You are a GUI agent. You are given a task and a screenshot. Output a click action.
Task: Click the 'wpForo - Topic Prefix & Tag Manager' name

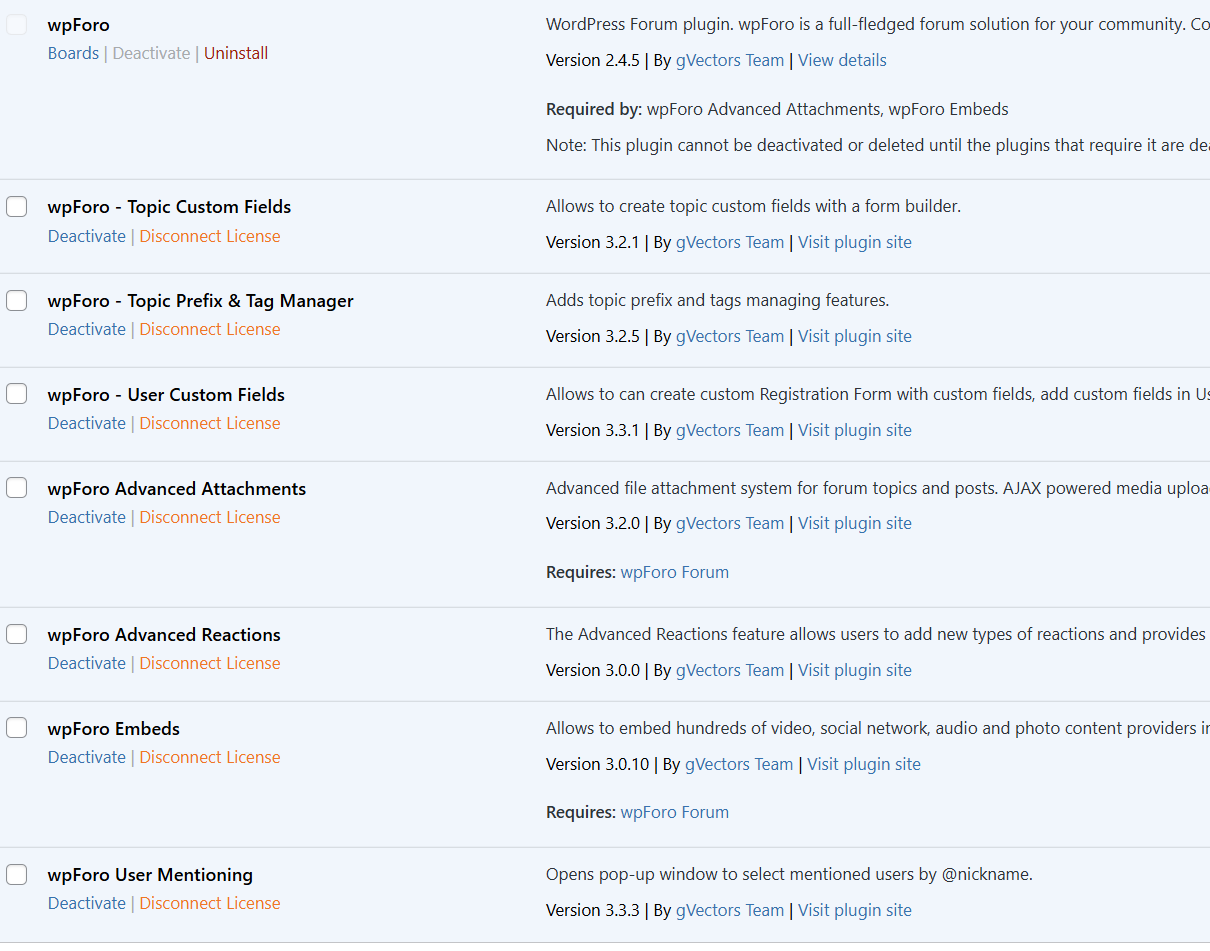coord(200,301)
